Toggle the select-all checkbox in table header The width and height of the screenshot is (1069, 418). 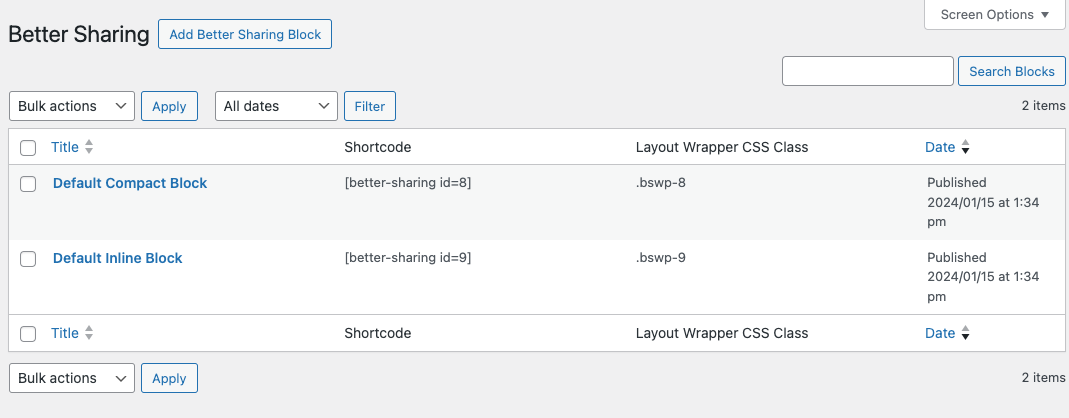click(x=28, y=148)
